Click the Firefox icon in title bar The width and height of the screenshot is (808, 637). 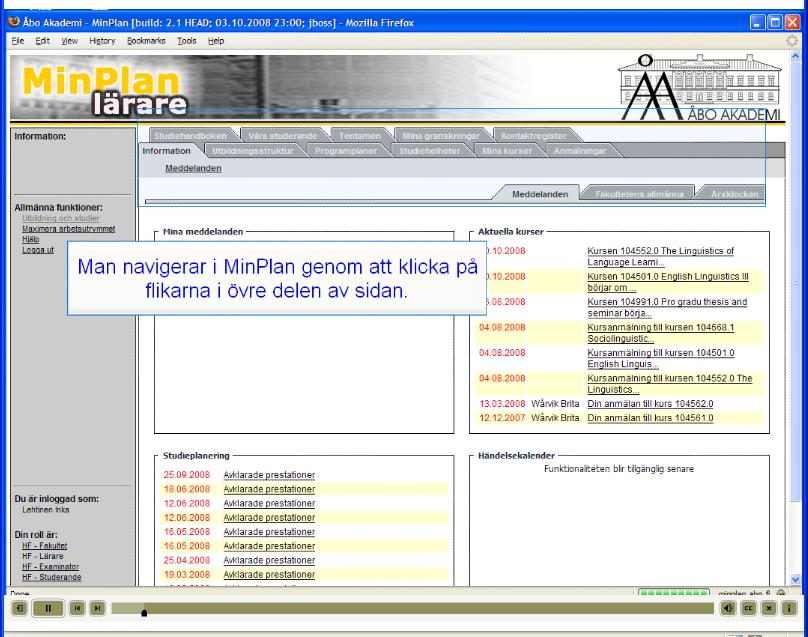[x=14, y=22]
